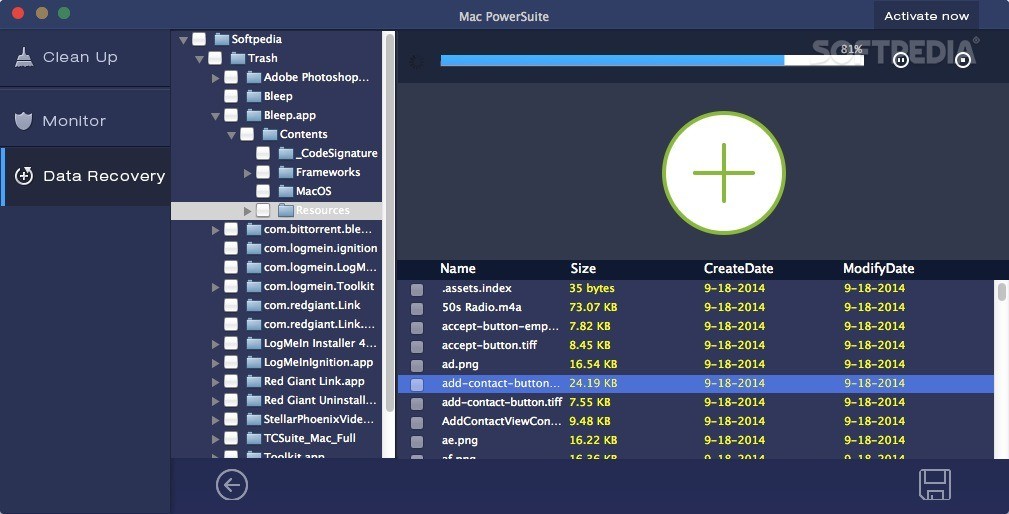1009x514 pixels.
Task: Sort files by Name column header
Action: pyautogui.click(x=458, y=268)
